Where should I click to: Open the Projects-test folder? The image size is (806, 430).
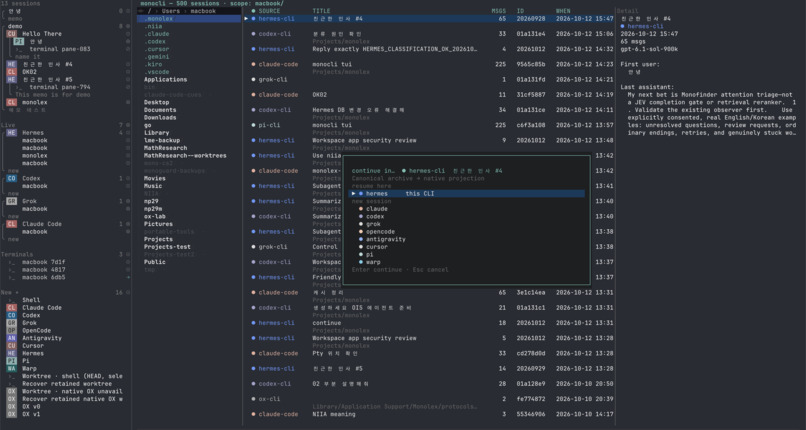click(167, 247)
